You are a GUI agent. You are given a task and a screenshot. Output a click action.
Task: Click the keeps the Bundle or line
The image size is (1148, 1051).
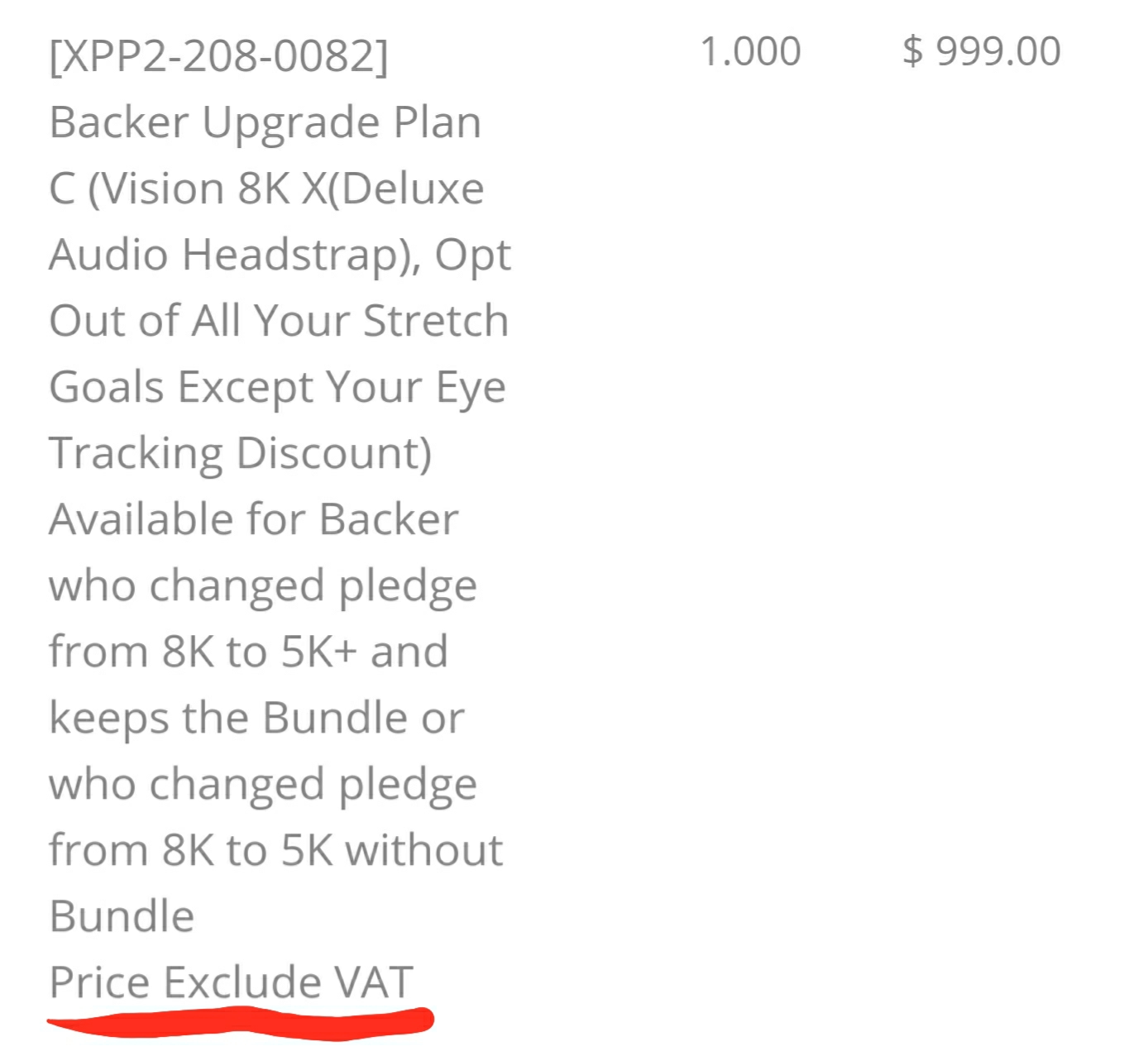coord(256,718)
